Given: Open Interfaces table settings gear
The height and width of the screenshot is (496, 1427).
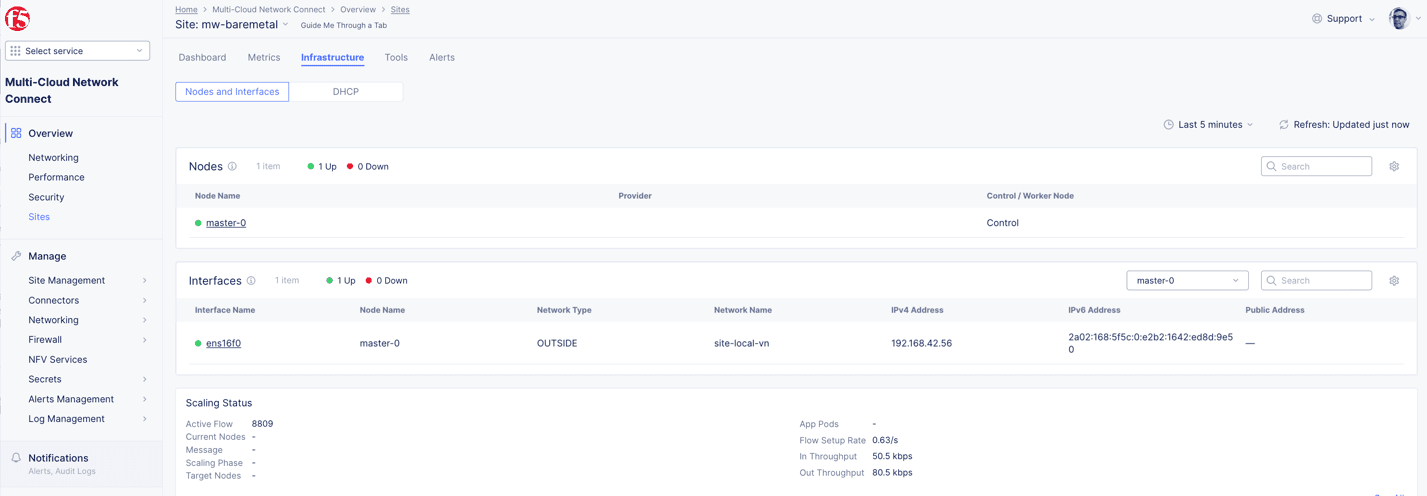Looking at the screenshot, I should (x=1394, y=281).
